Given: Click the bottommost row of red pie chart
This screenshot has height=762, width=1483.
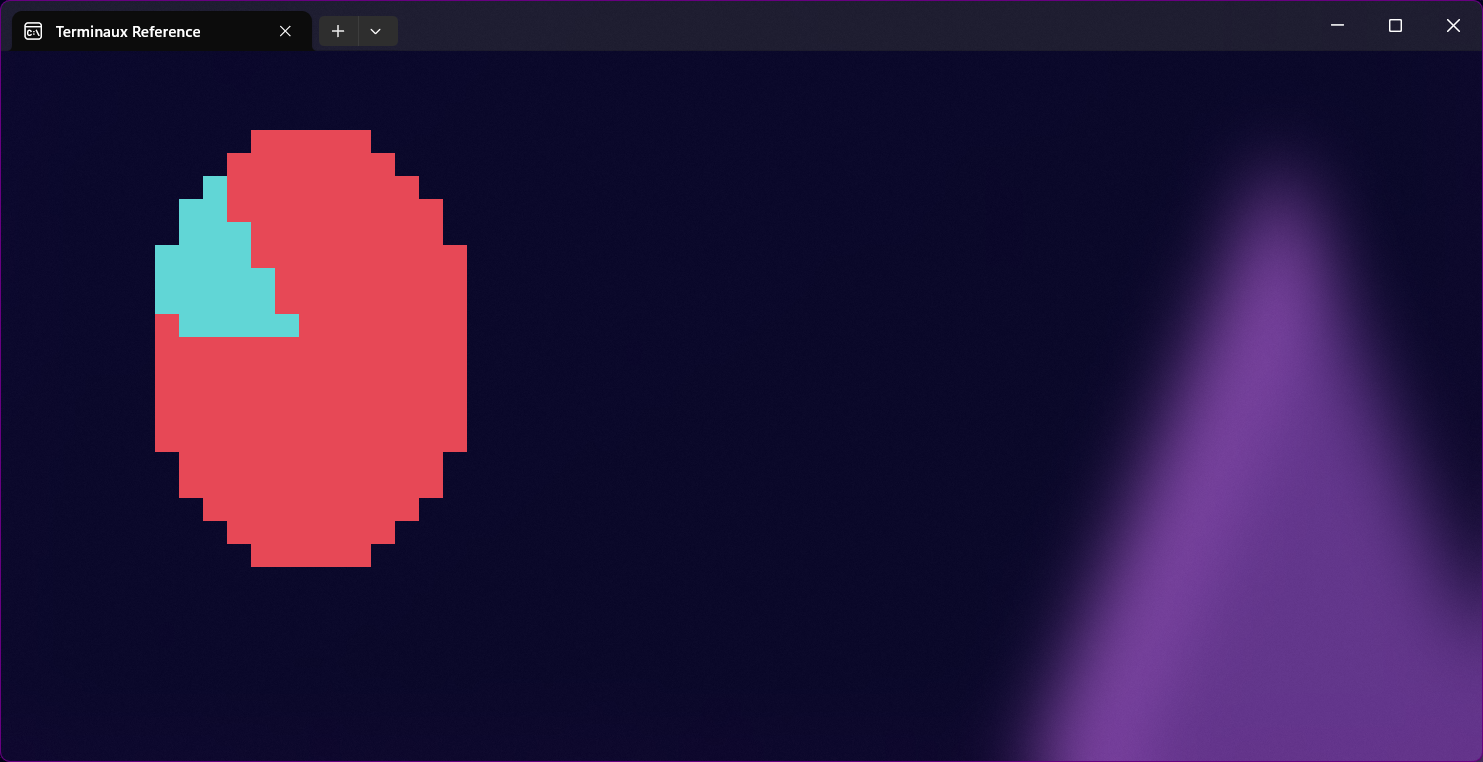Looking at the screenshot, I should pos(311,556).
